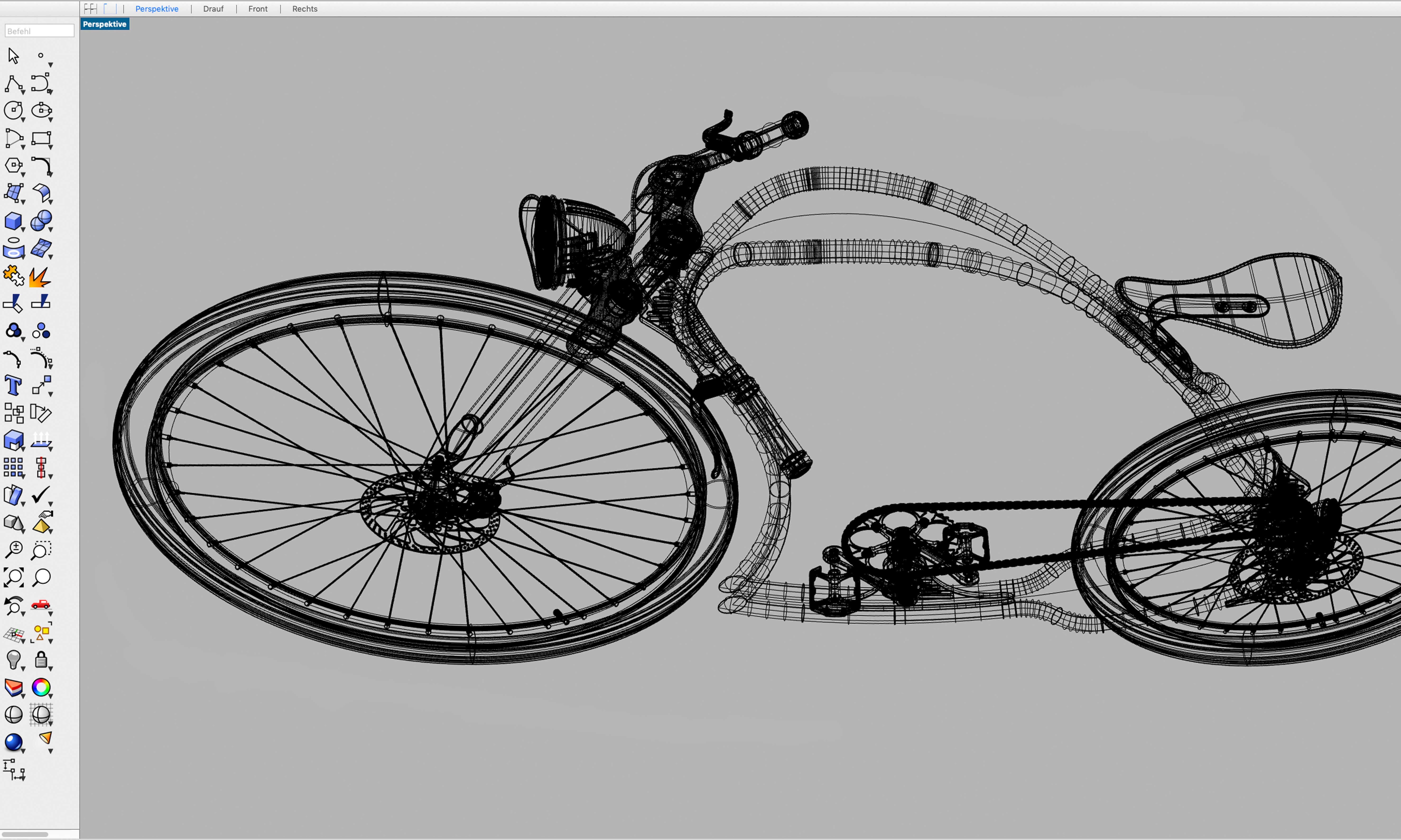
Task: Select the Zoom window tool
Action: tap(41, 550)
